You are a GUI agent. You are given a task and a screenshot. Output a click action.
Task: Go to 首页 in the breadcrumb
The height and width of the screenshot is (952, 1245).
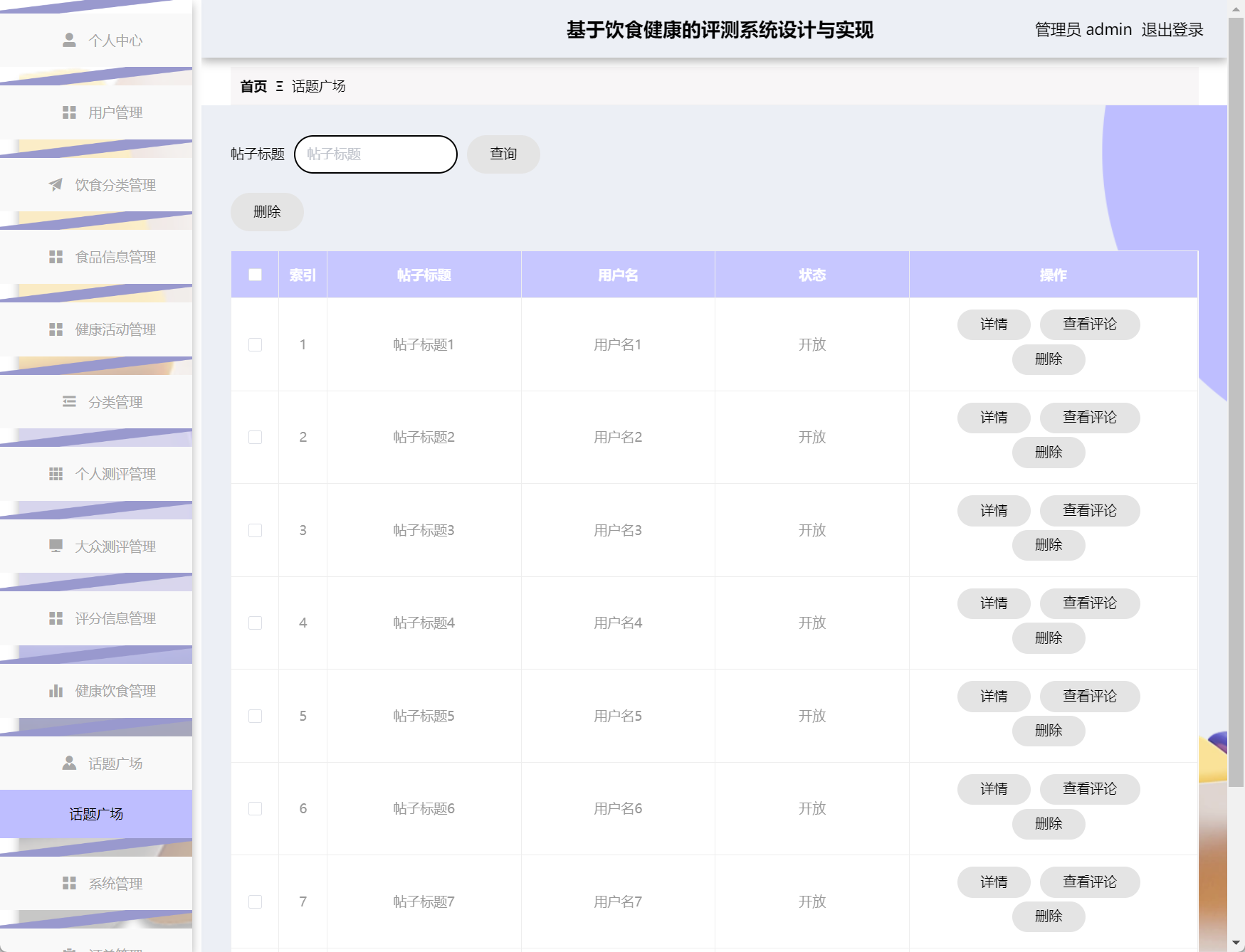pos(253,86)
